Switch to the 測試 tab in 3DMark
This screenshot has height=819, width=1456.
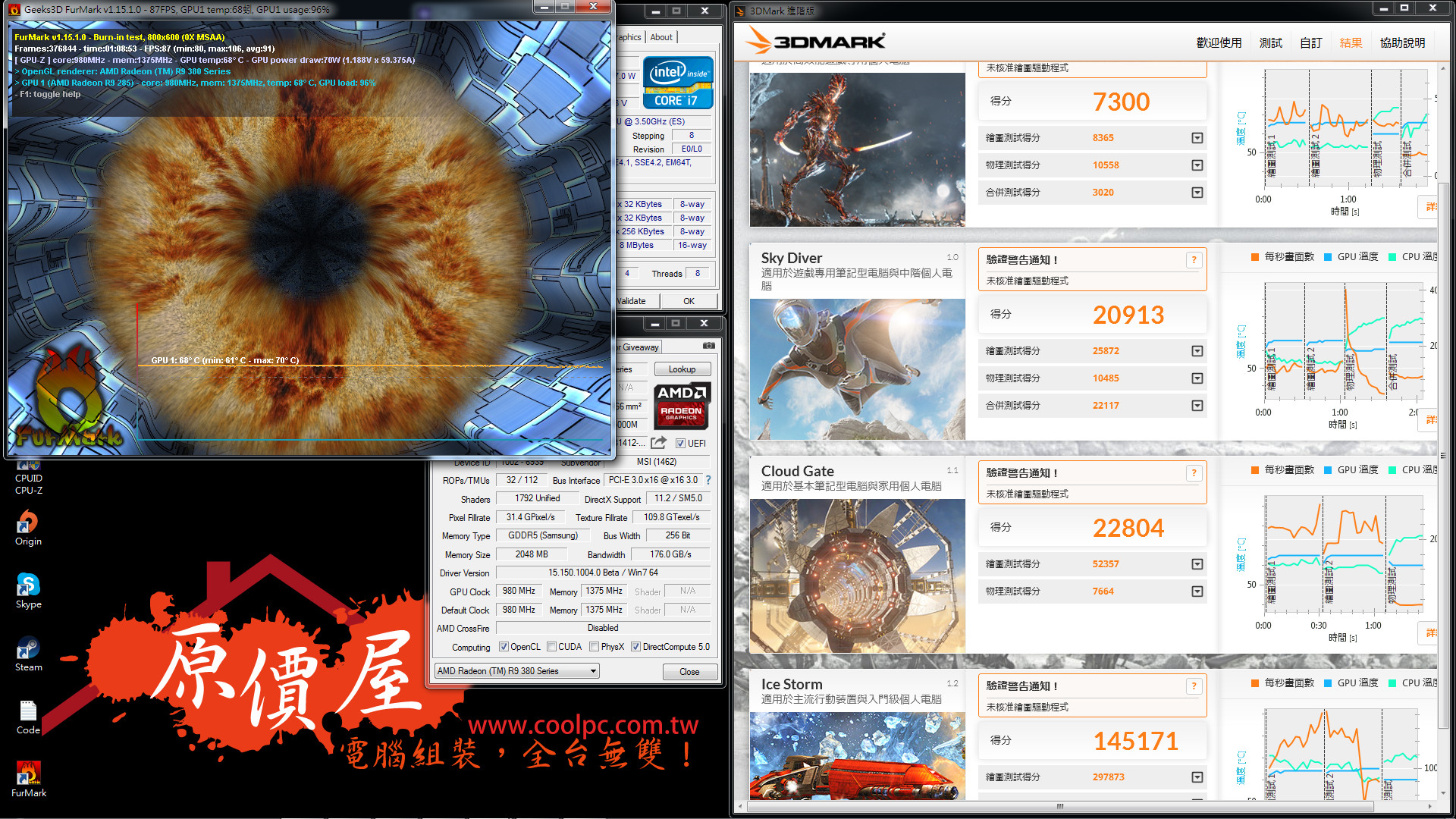1271,43
